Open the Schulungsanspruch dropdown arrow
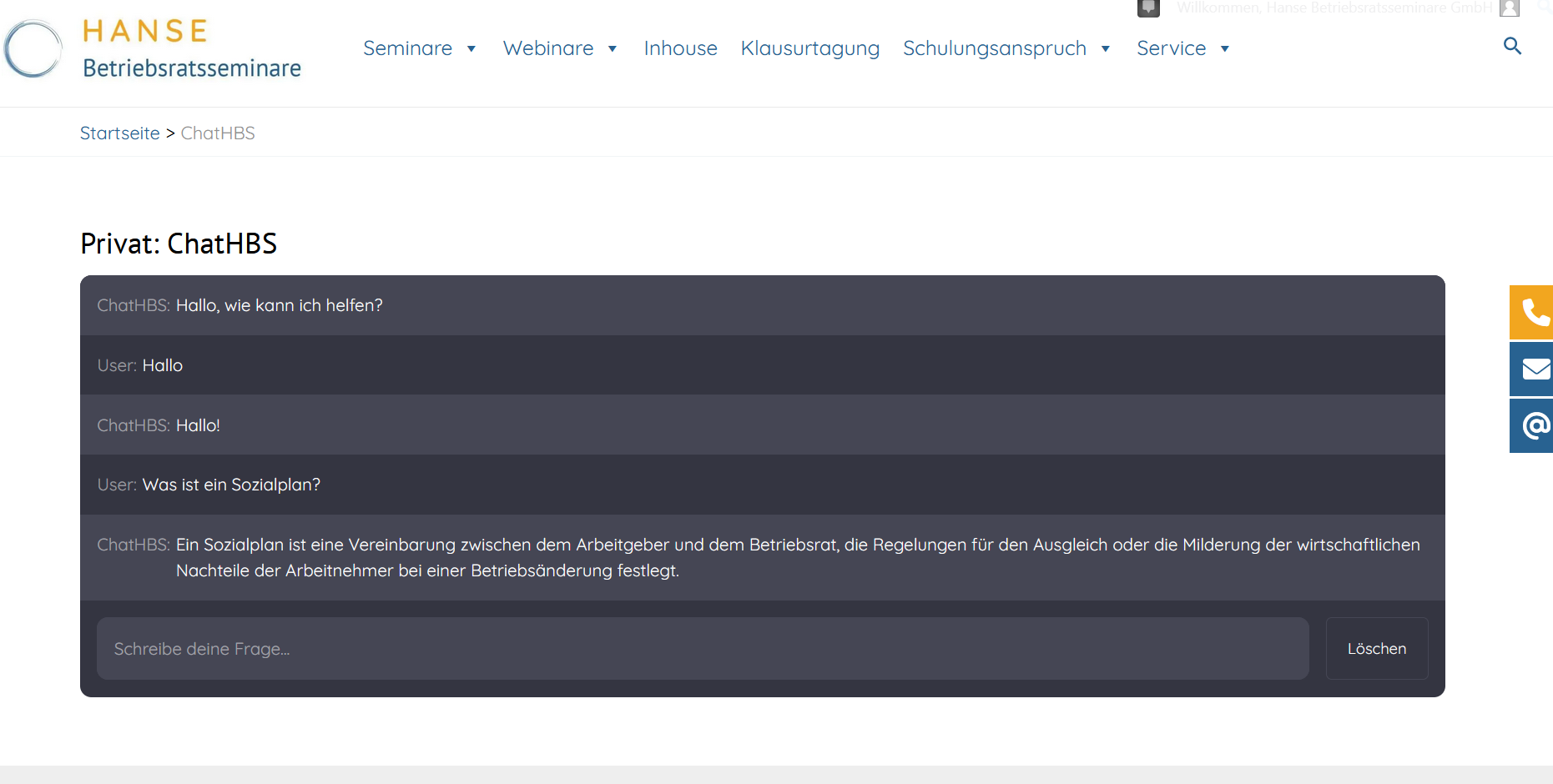 pos(1106,49)
